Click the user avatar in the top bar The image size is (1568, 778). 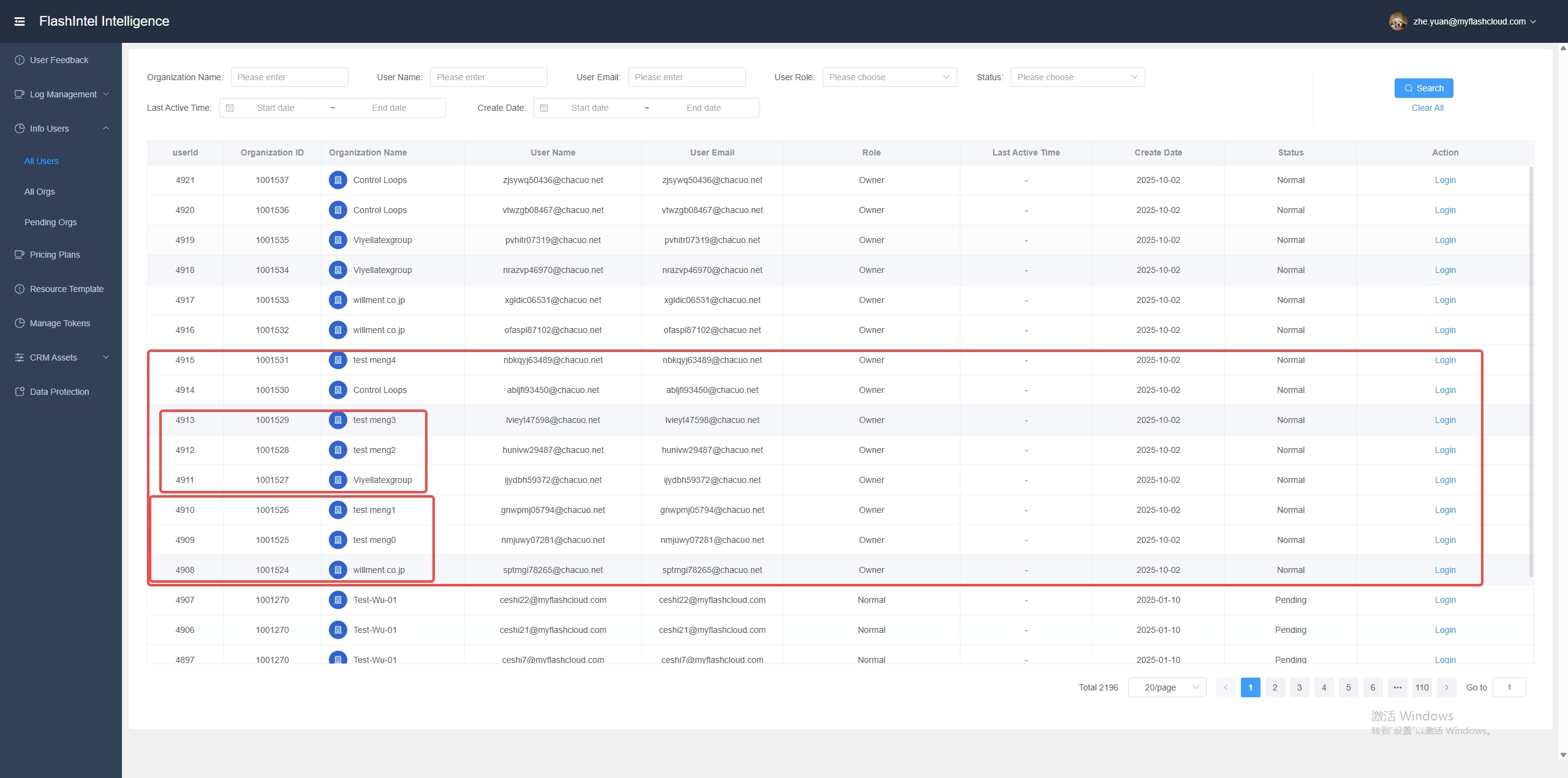1397,21
